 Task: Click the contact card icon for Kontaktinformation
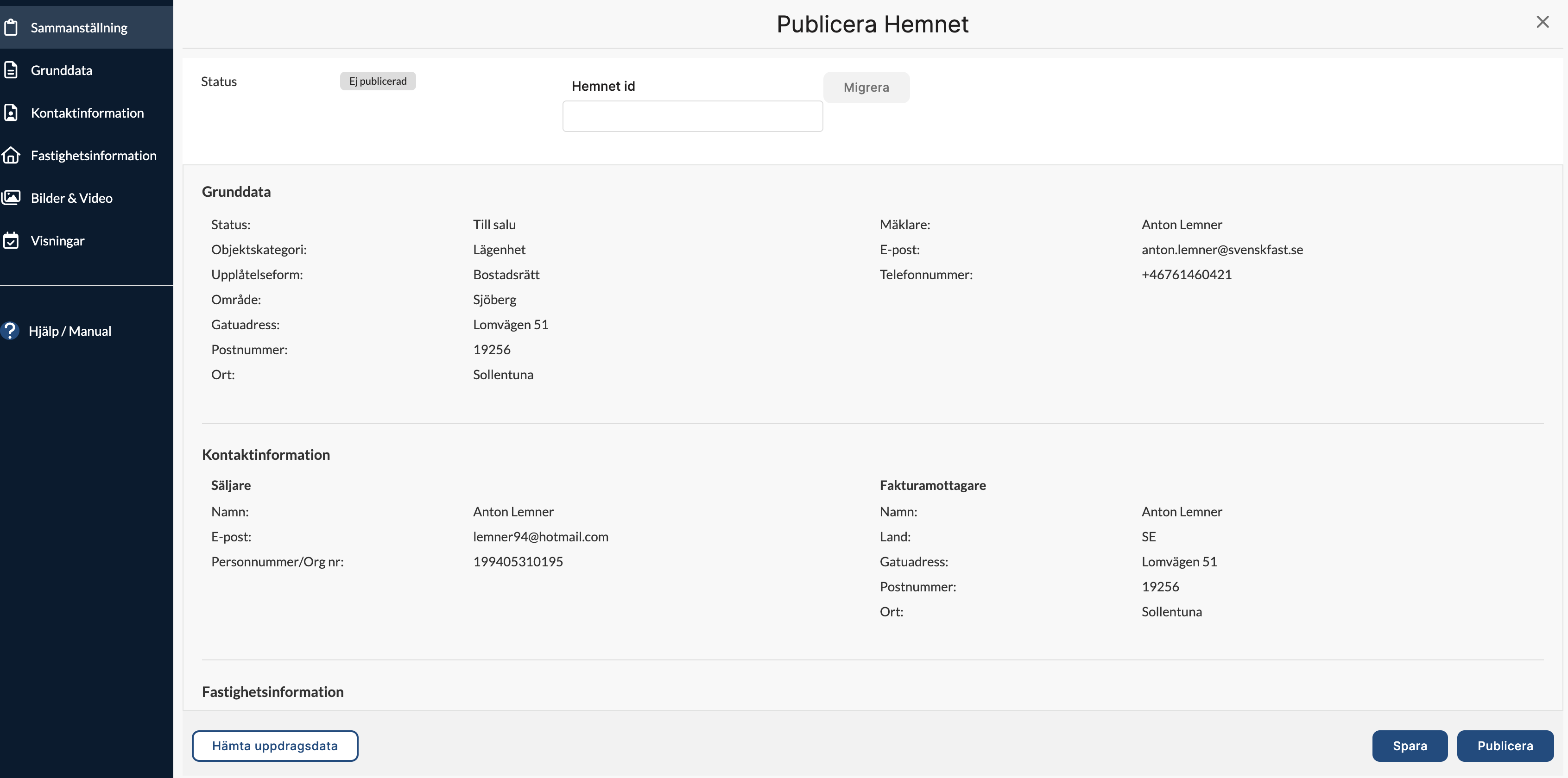tap(11, 113)
